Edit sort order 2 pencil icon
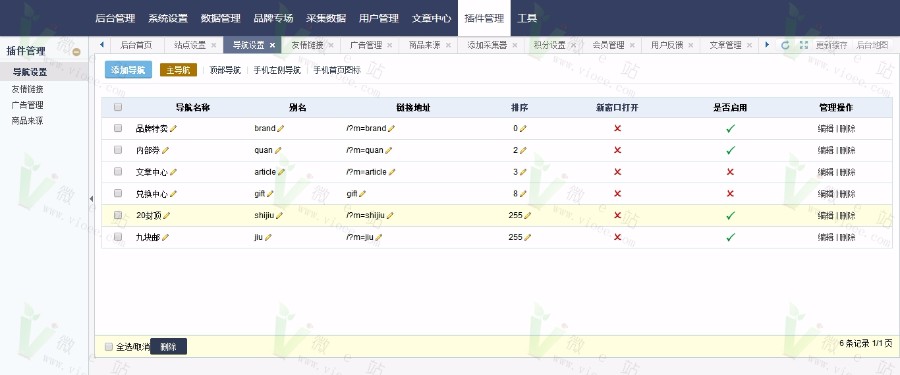Screen dimensions: 900x375 coord(523,150)
